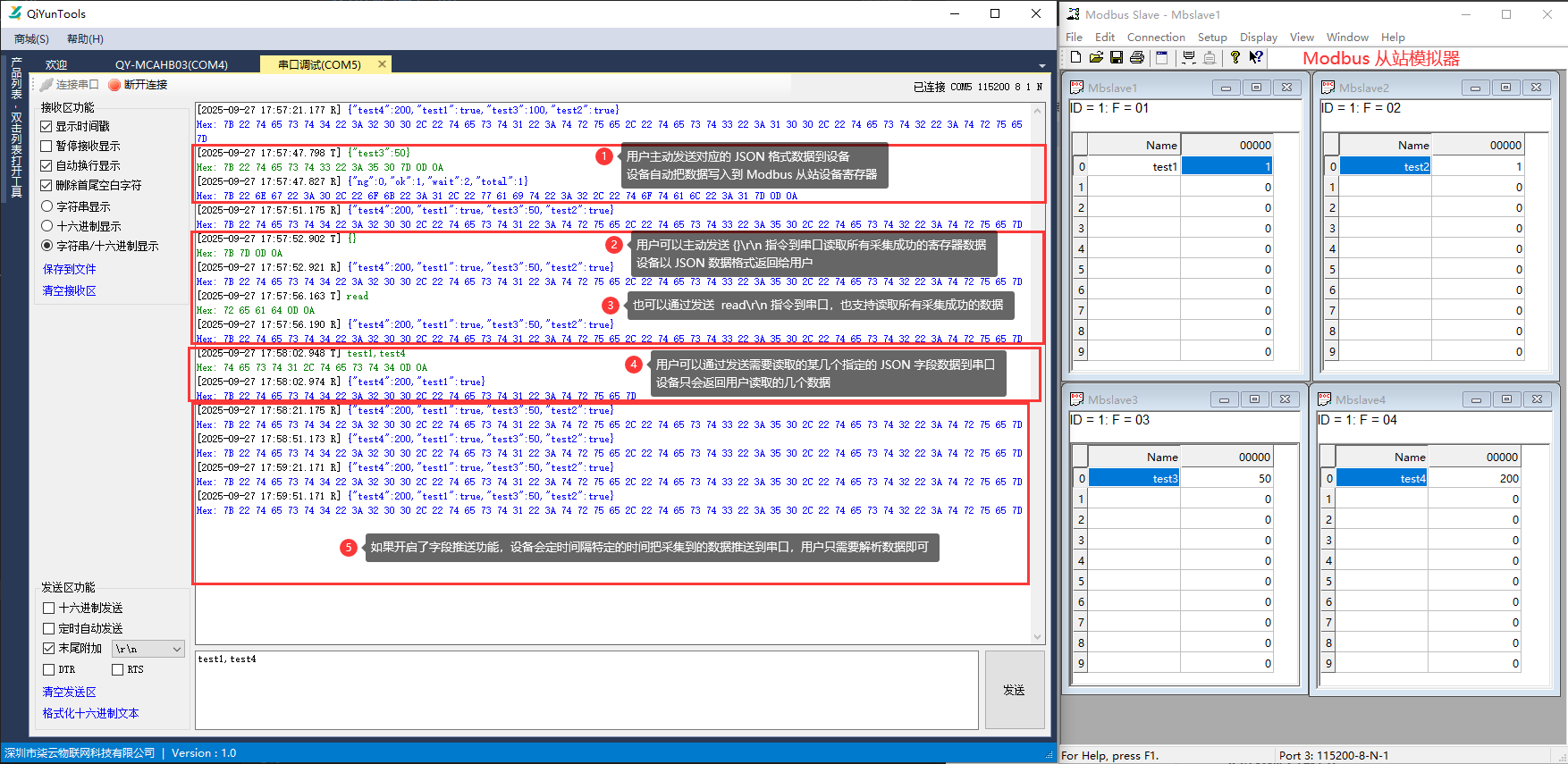Image resolution: width=1568 pixels, height=764 pixels.
Task: Click the receive log vertical scrollbar
Action: [x=1038, y=357]
